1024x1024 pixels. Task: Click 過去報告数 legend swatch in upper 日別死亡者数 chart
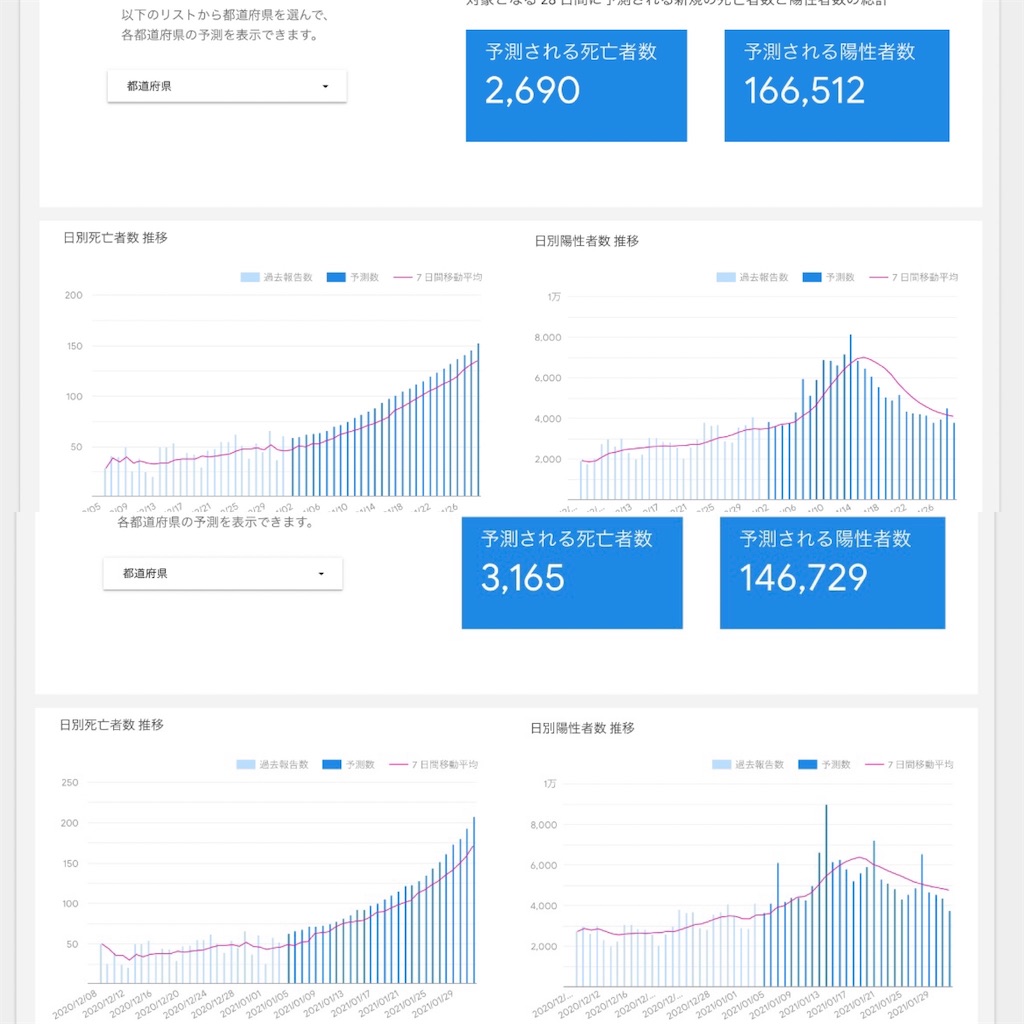point(250,278)
